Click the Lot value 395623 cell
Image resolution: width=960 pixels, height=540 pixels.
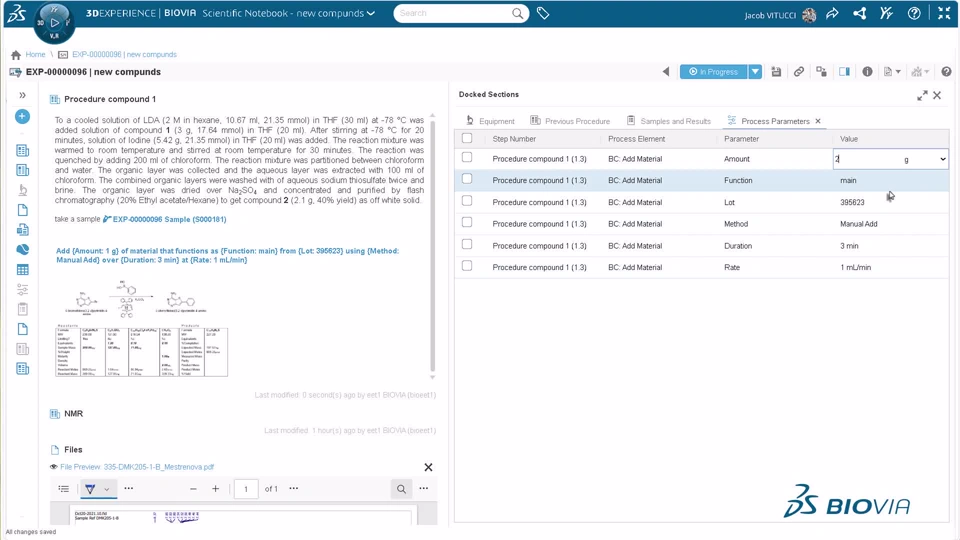pyautogui.click(x=852, y=202)
